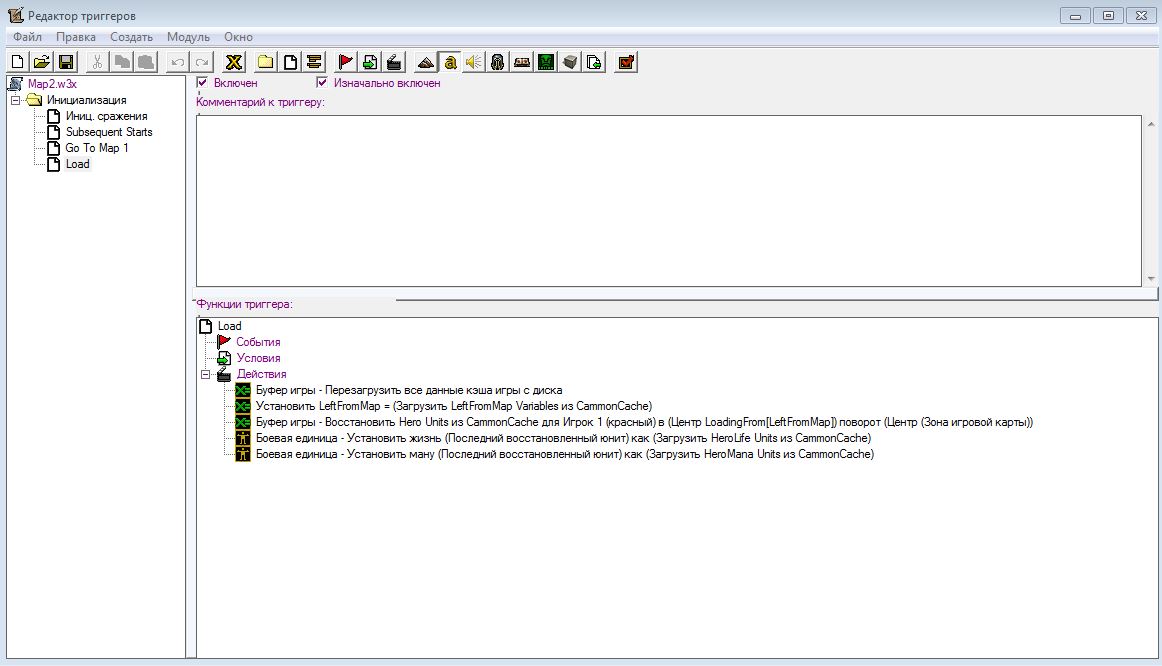Open Object Editor helmet icon
This screenshot has width=1162, height=666.
(497, 62)
